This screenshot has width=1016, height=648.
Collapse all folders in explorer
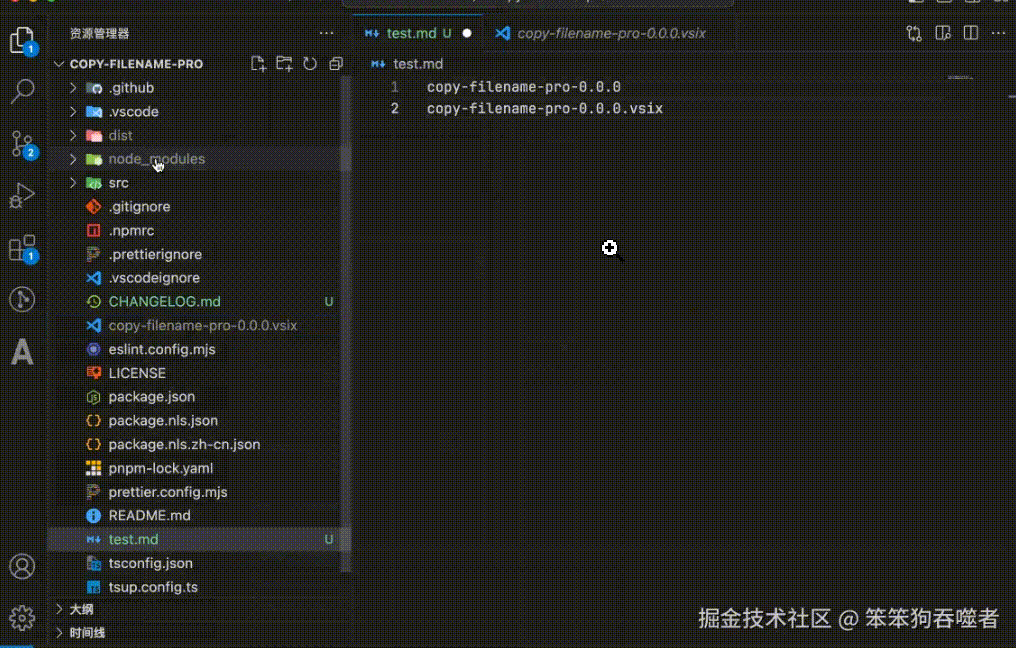click(336, 64)
